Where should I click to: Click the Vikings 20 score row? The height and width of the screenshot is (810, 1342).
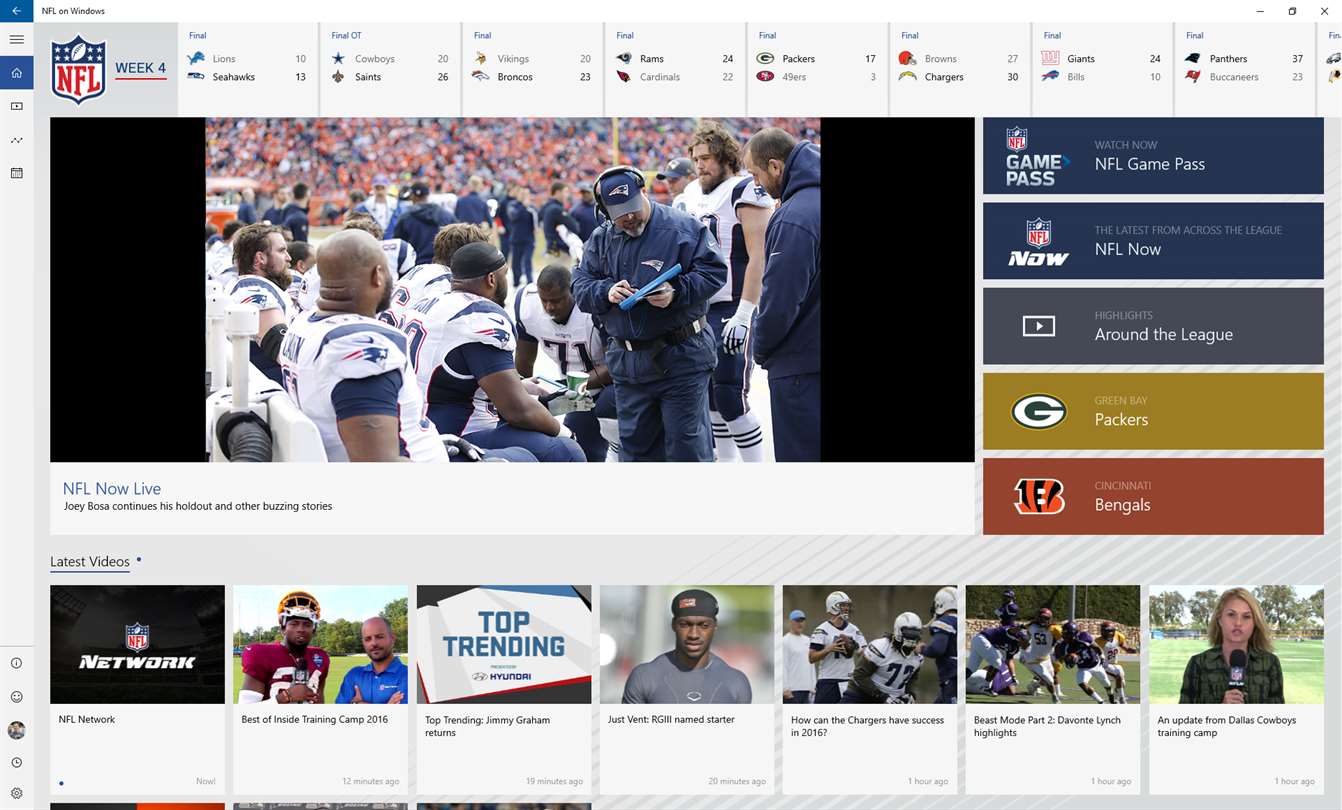[x=532, y=59]
